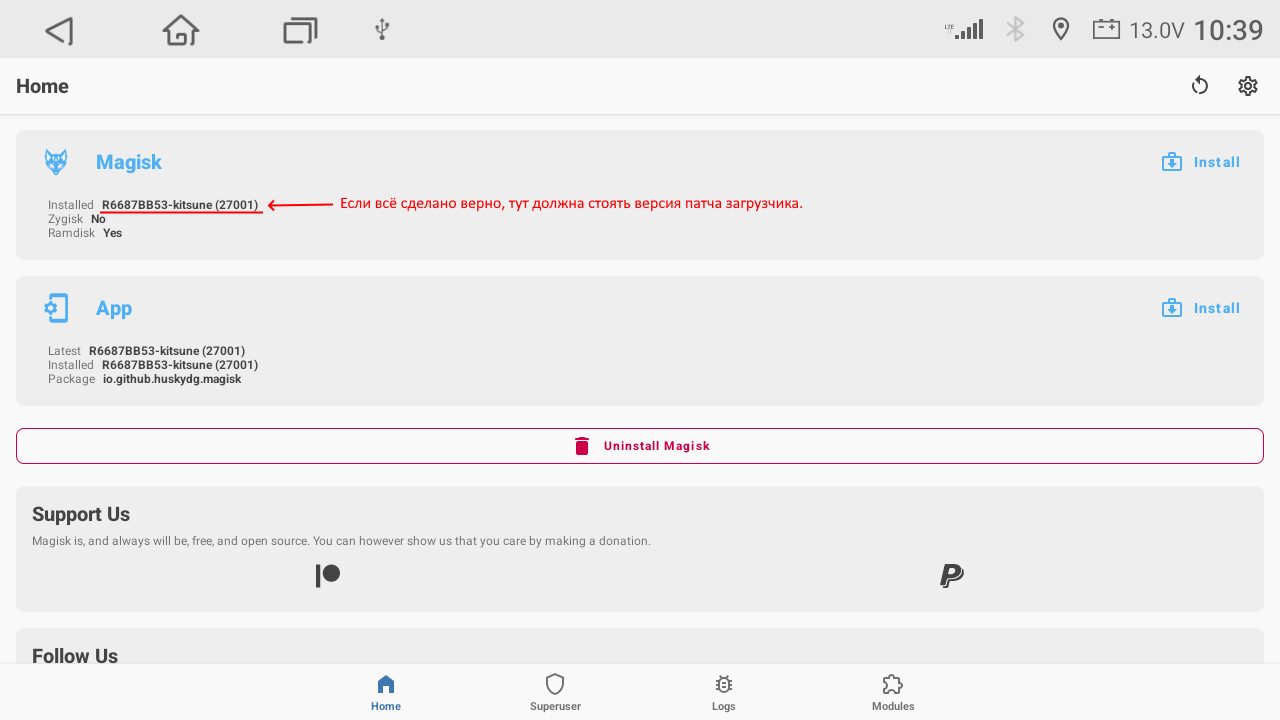The image size is (1280, 720).
Task: Open the Logs tab
Action: point(724,692)
